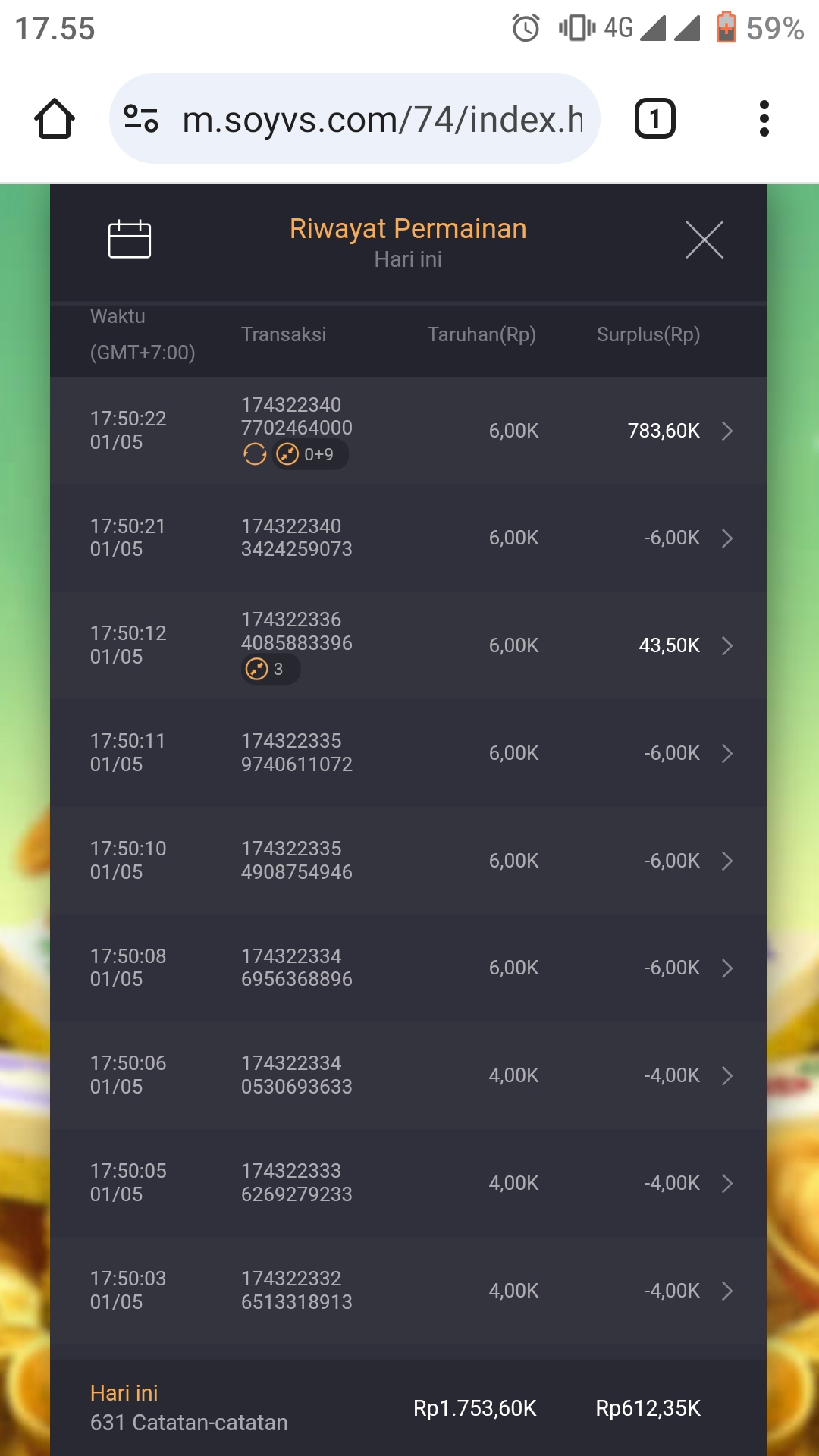Expand the 17:50:21 transaction details
The image size is (819, 1456).
point(727,538)
